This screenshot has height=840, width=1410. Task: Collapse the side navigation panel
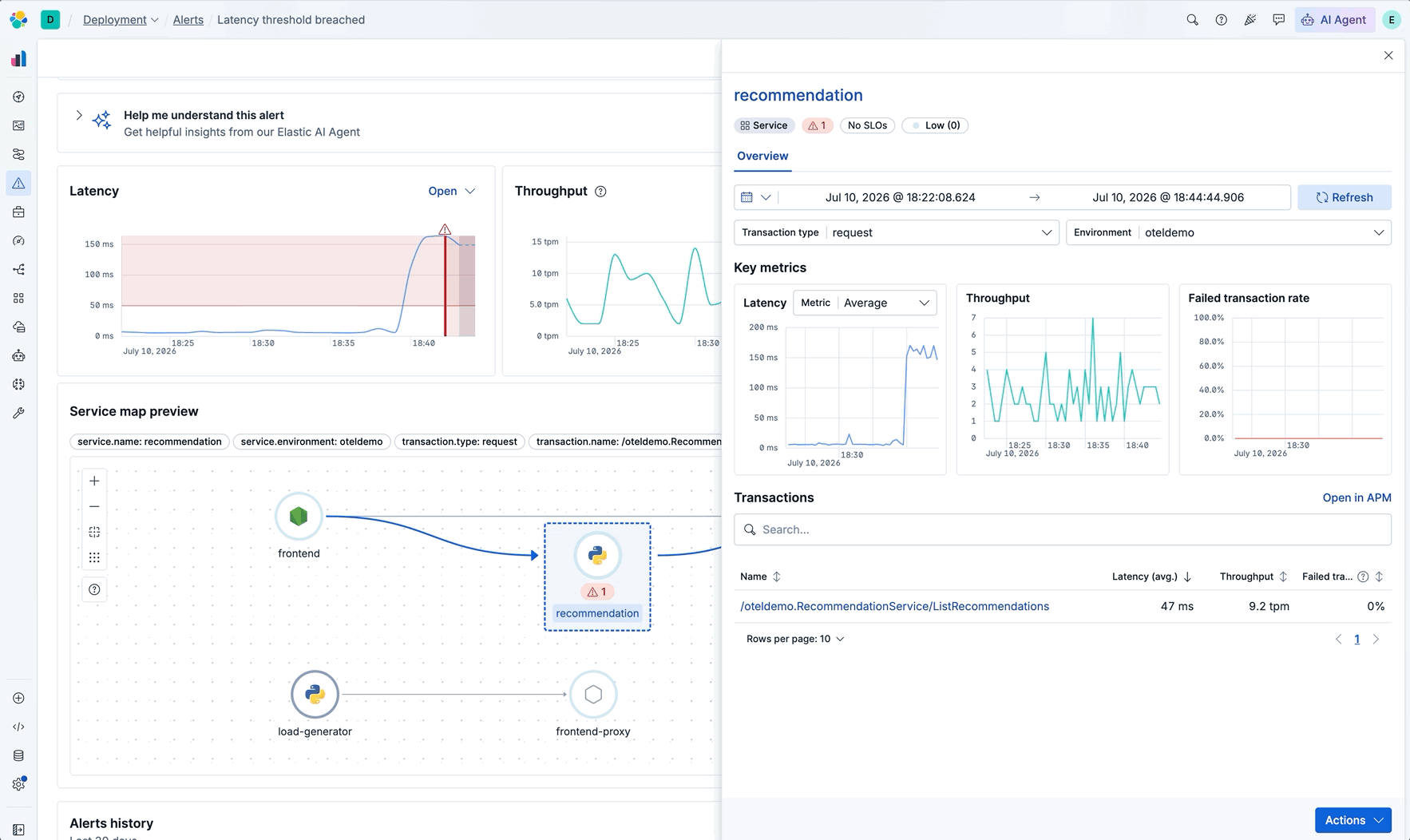pos(18,830)
